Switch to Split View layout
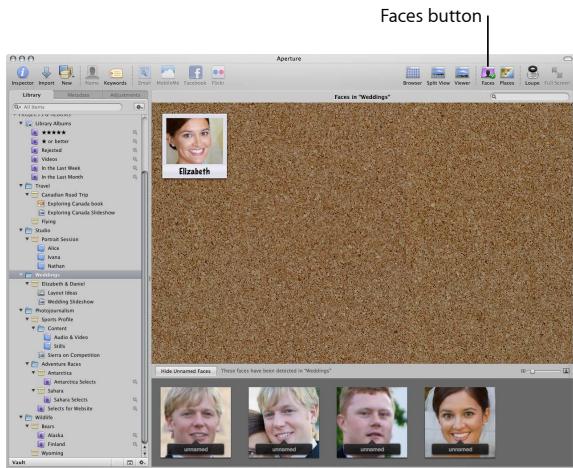The height and width of the screenshot is (468, 573). click(x=438, y=76)
